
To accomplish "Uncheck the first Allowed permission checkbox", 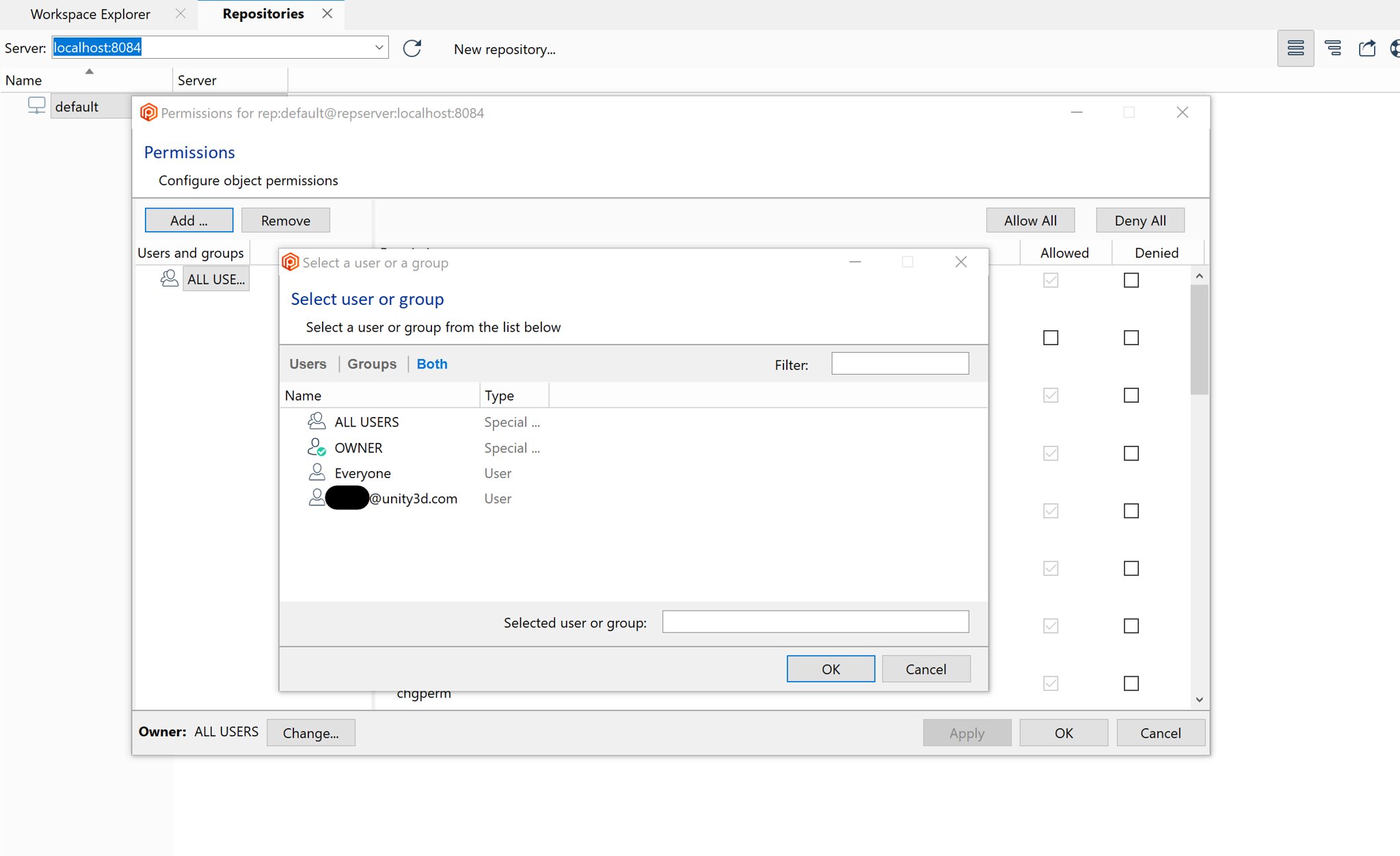I will [1050, 280].
